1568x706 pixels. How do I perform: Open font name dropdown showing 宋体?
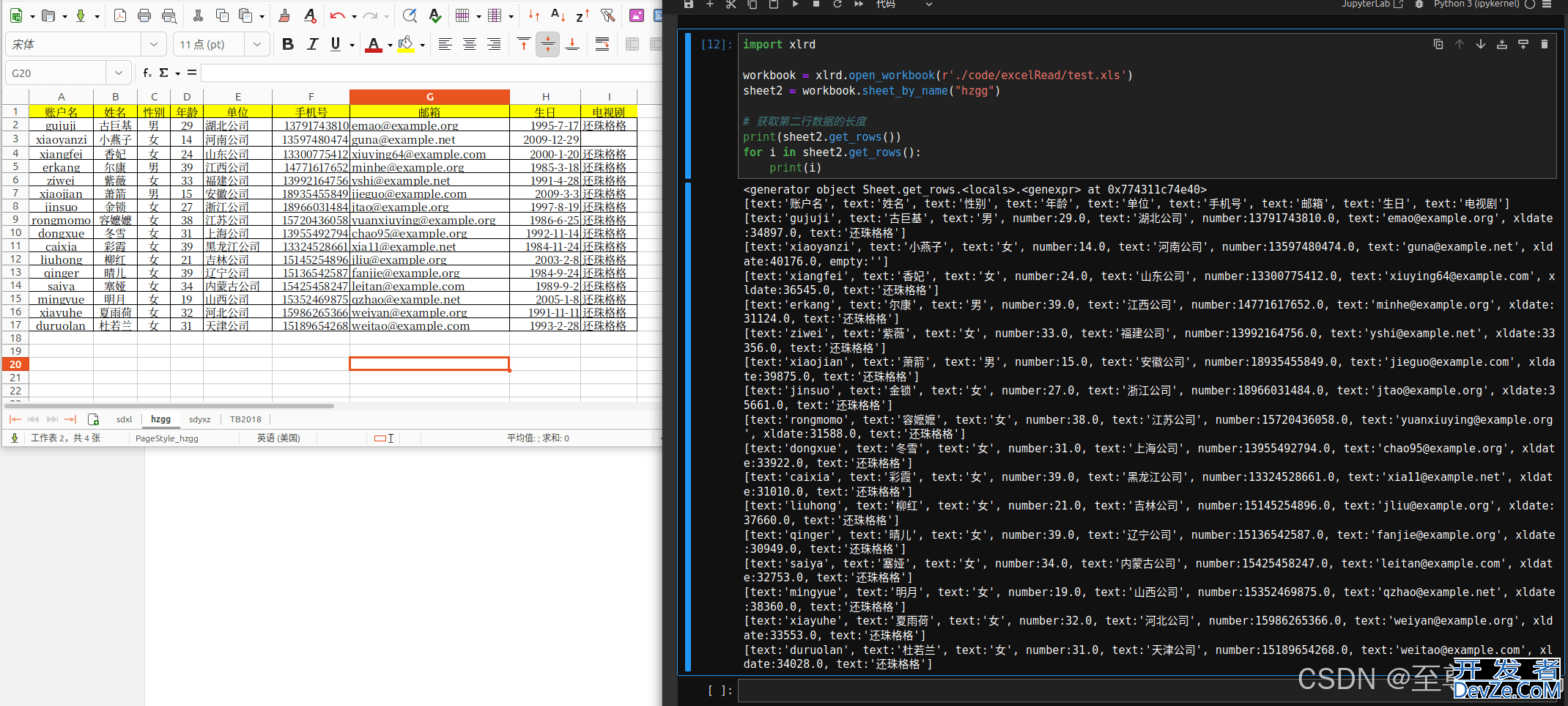(x=154, y=45)
